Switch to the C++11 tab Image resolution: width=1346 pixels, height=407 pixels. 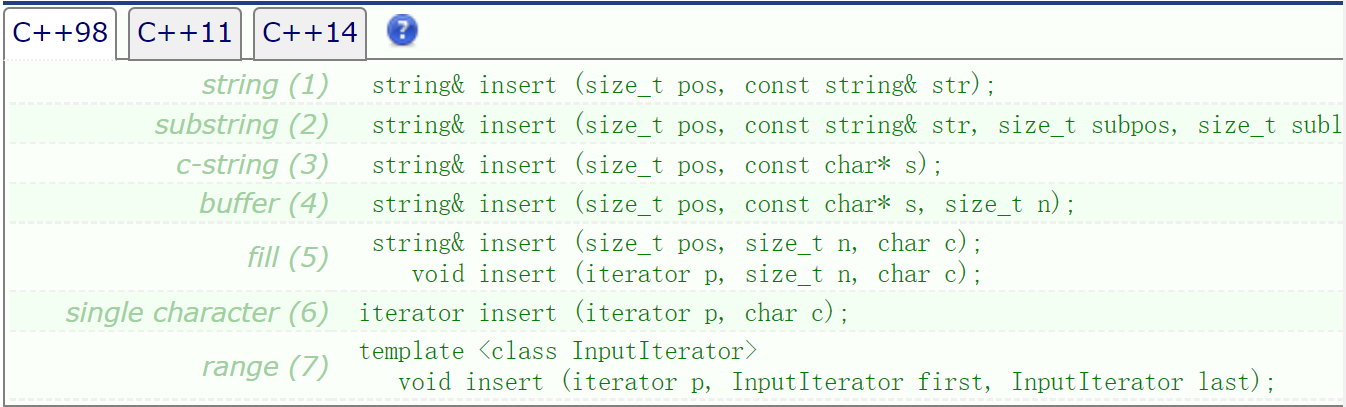185,33
